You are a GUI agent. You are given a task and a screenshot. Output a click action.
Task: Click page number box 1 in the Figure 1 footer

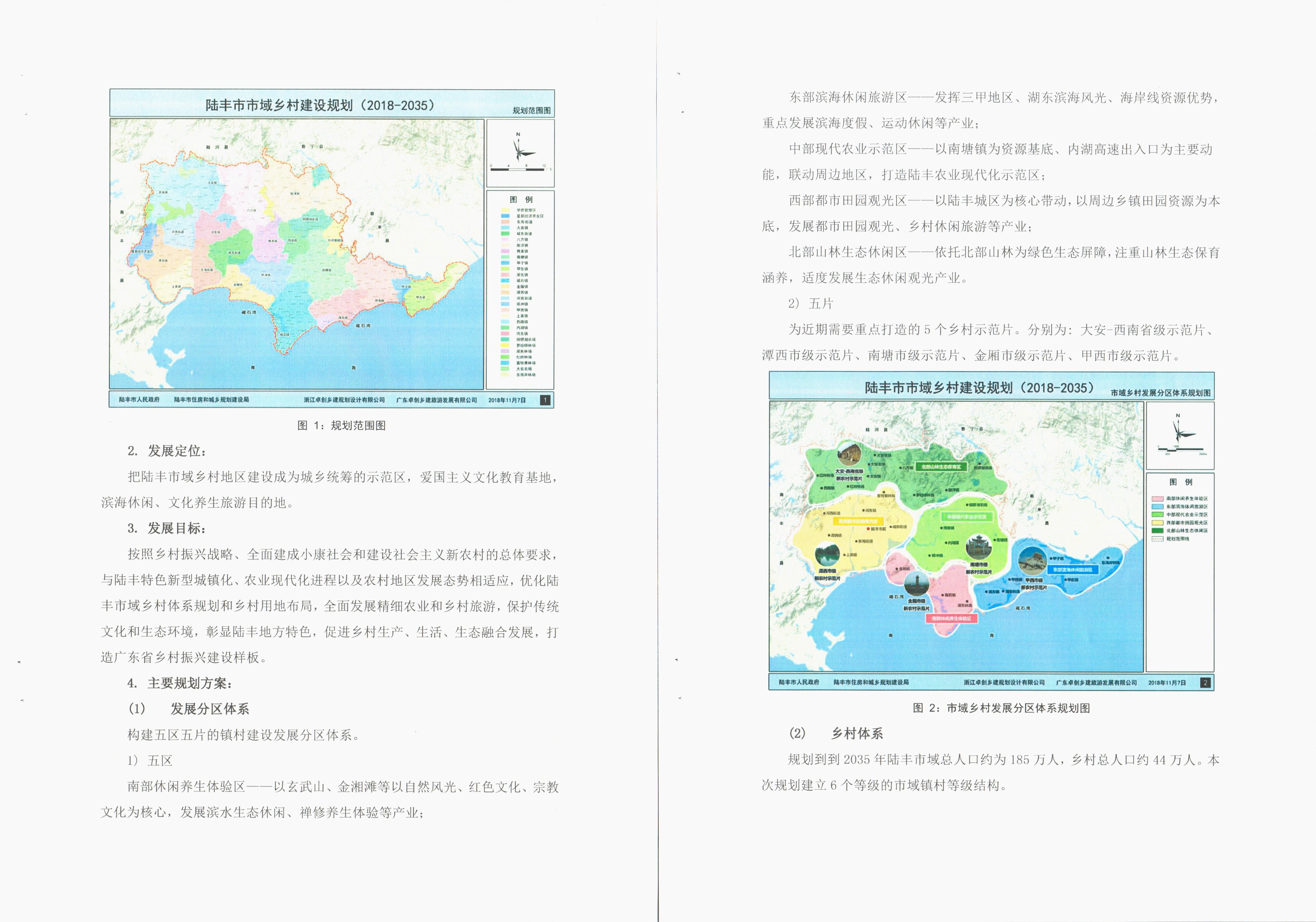click(545, 400)
